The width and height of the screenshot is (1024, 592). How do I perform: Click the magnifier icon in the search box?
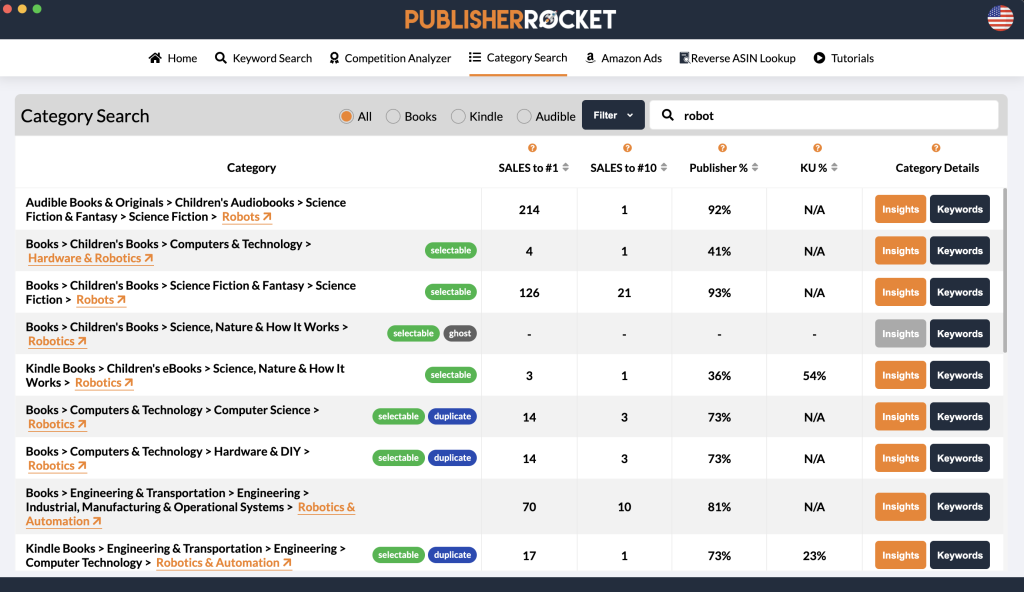pyautogui.click(x=668, y=116)
